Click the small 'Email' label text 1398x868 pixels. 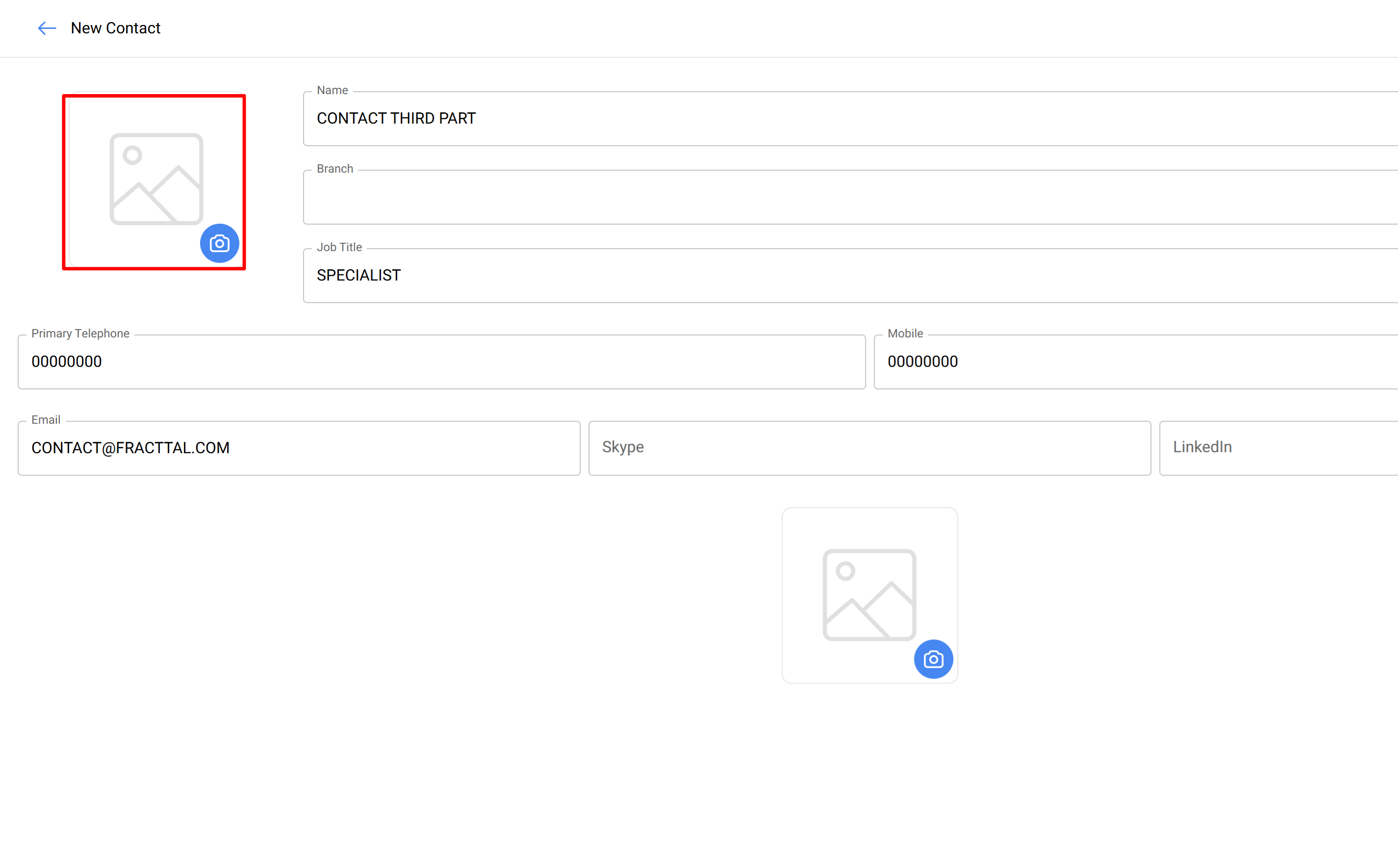coord(46,420)
